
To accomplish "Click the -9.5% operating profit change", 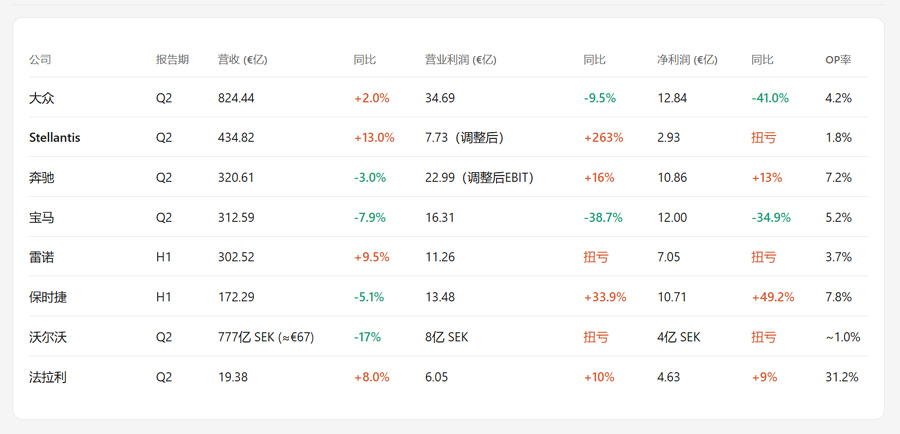I will click(600, 98).
